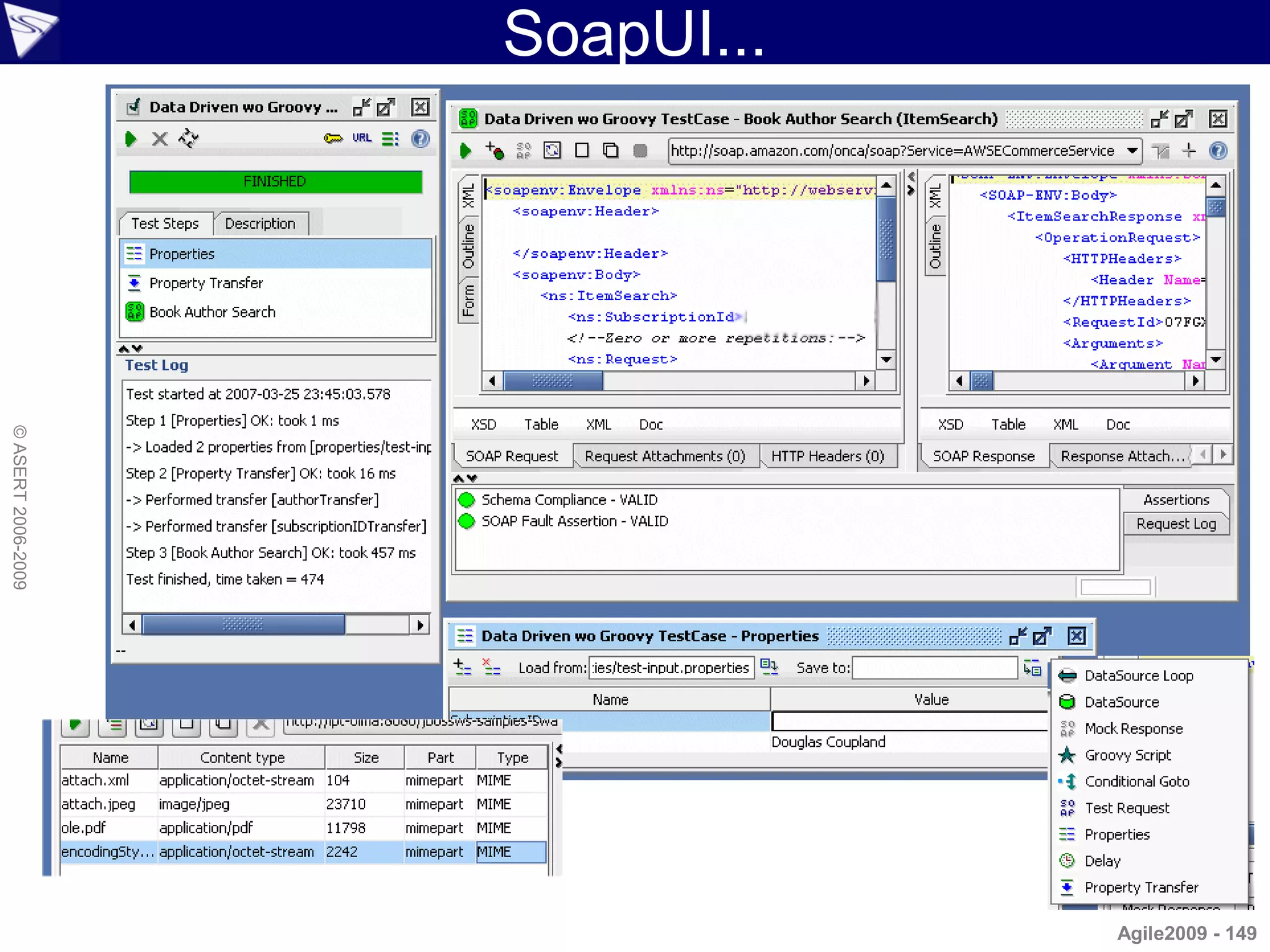Click the tab layout icon near endpoint
The height and width of the screenshot is (952, 1270).
1160,151
